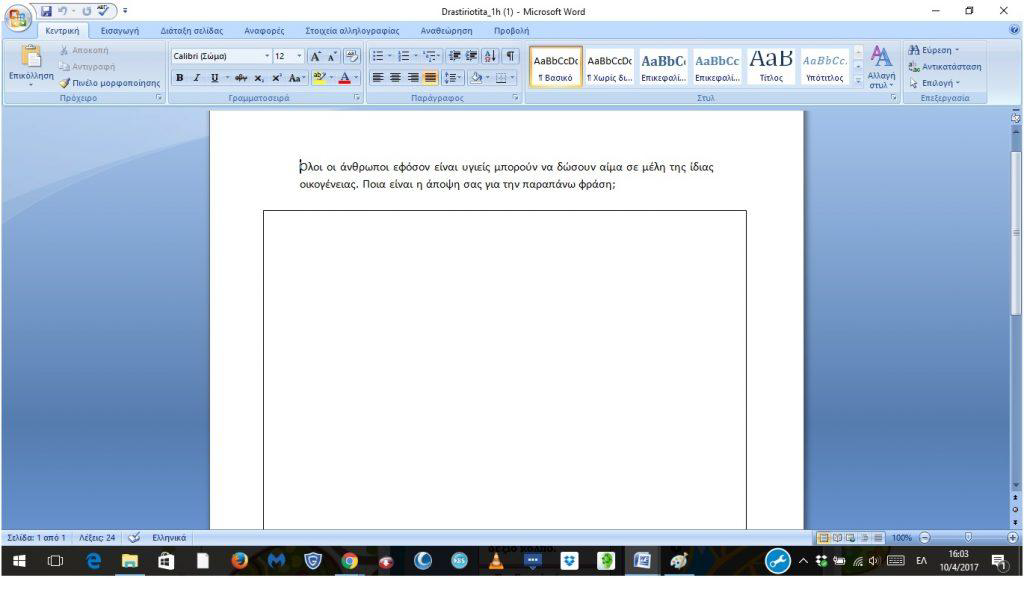The width and height of the screenshot is (1024, 589).
Task: Open the Αναθεώρηση ribbon tab
Action: pyautogui.click(x=445, y=31)
